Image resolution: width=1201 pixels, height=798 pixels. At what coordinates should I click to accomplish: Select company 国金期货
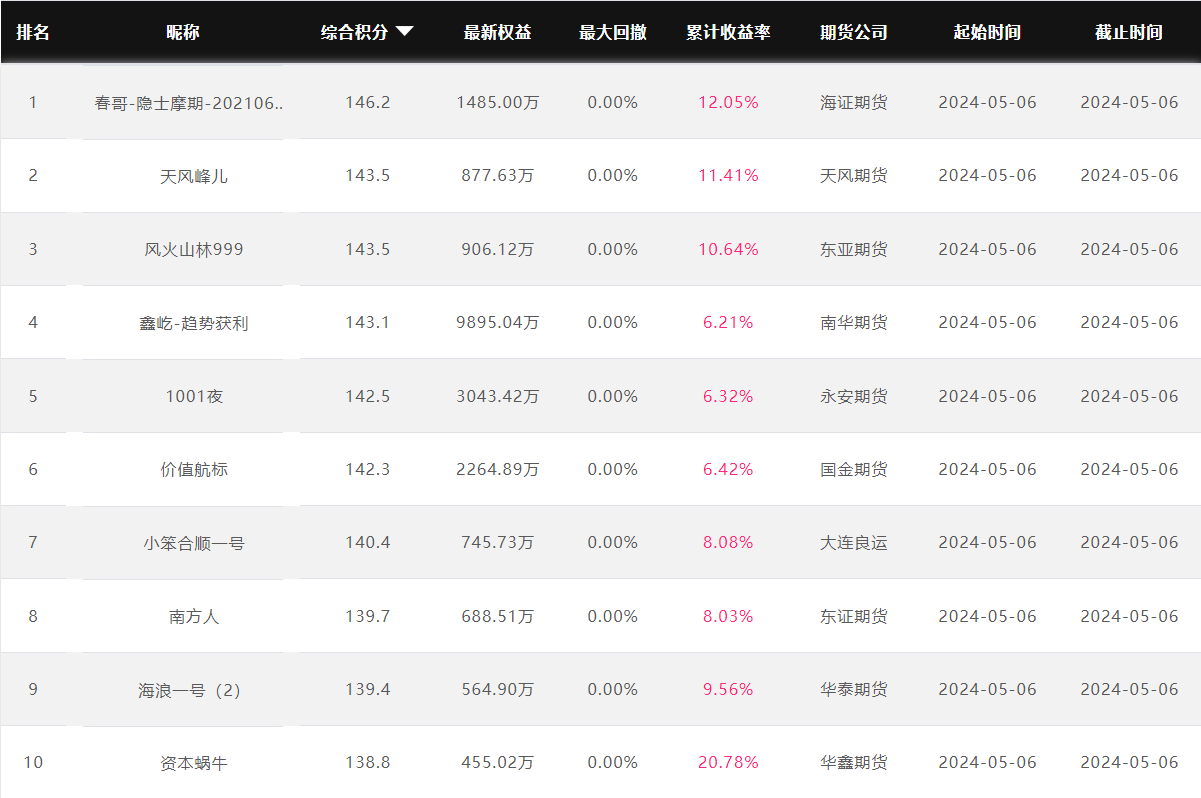[x=854, y=469]
